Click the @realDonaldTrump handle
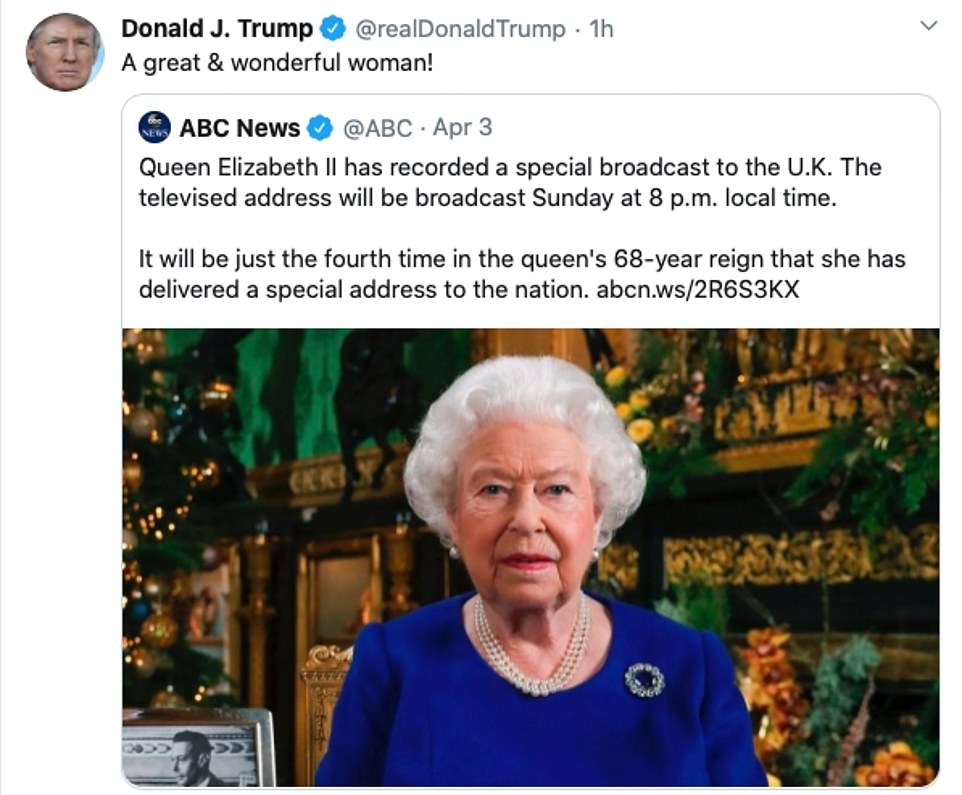962x795 pixels. pyautogui.click(x=460, y=29)
